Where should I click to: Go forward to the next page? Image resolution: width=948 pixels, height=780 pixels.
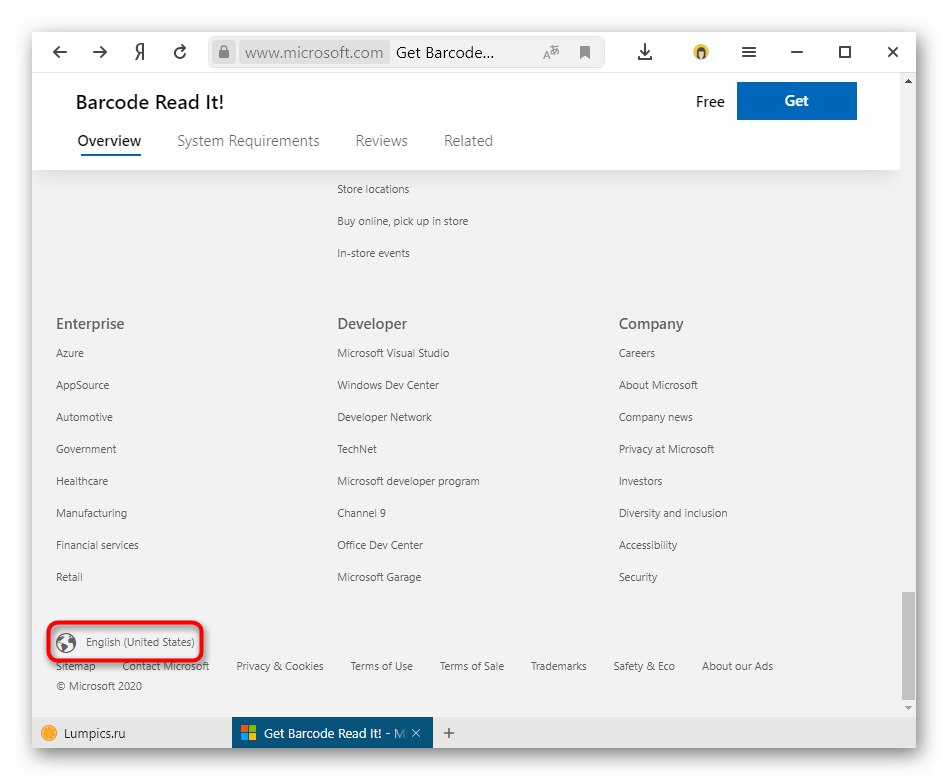99,51
